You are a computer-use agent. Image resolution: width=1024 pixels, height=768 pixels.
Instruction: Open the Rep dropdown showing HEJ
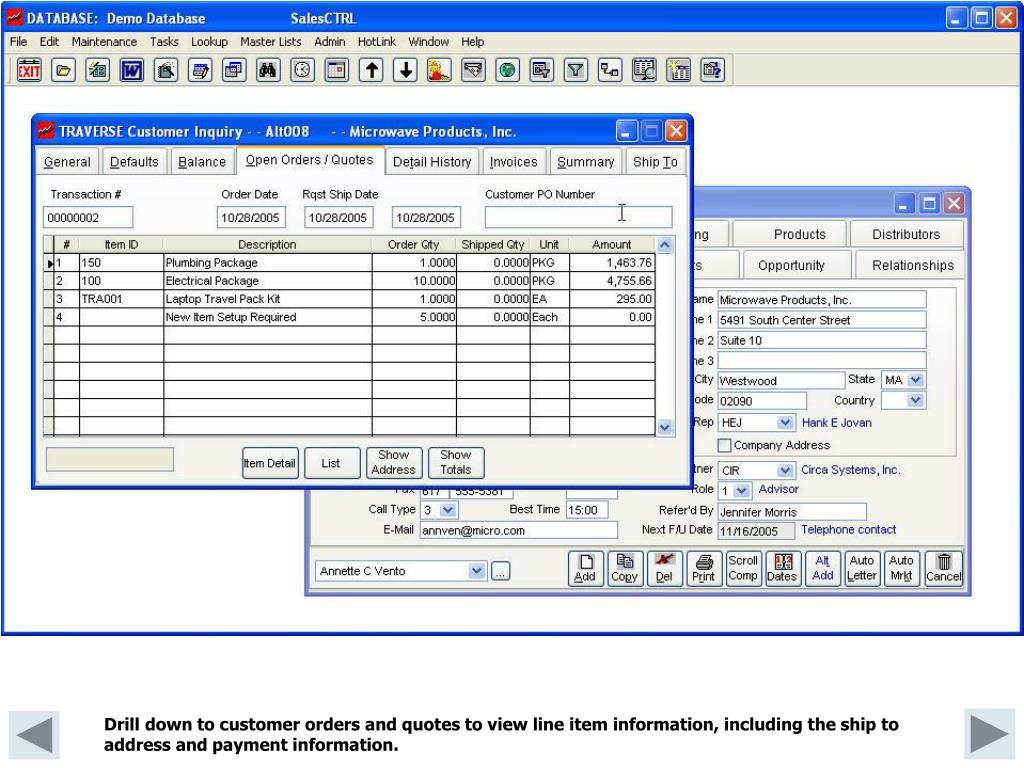pyautogui.click(x=785, y=423)
